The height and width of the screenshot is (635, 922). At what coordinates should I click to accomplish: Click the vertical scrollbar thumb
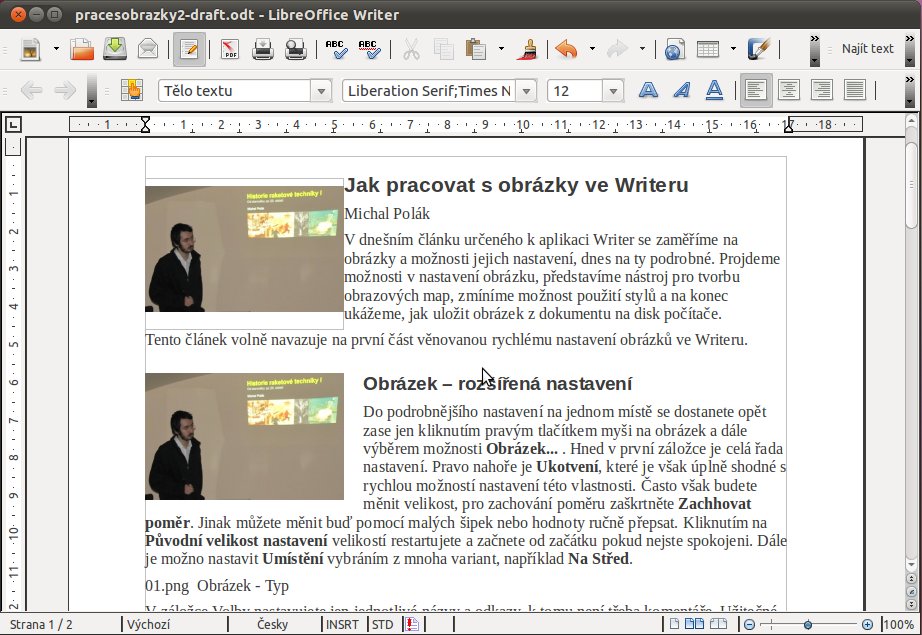pyautogui.click(x=911, y=185)
